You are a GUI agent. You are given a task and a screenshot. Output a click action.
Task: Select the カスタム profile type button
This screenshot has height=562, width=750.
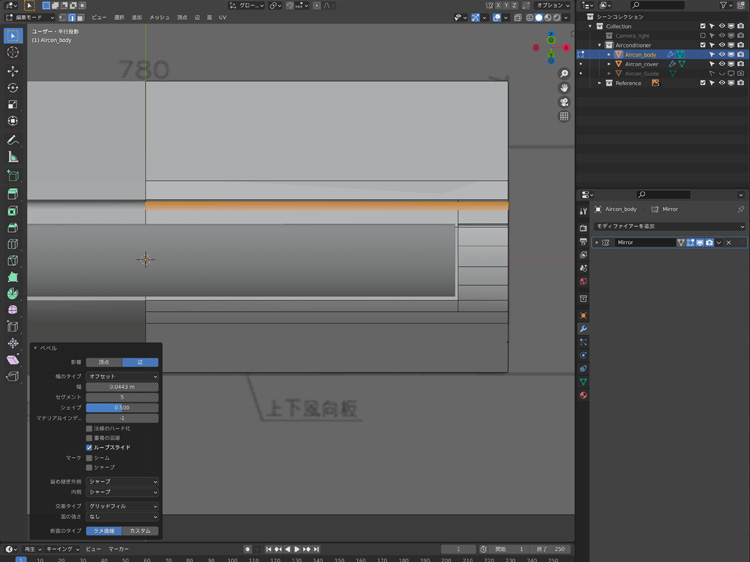(x=140, y=531)
